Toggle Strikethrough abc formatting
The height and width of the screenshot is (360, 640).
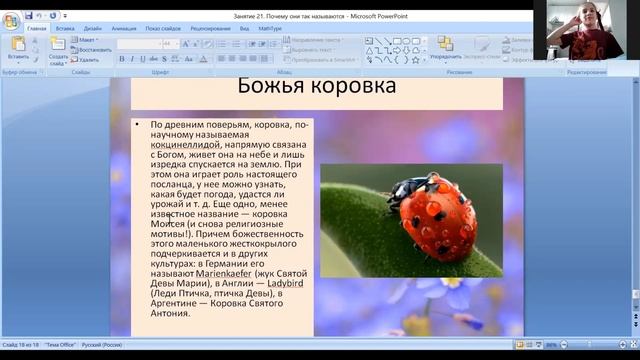click(x=153, y=59)
